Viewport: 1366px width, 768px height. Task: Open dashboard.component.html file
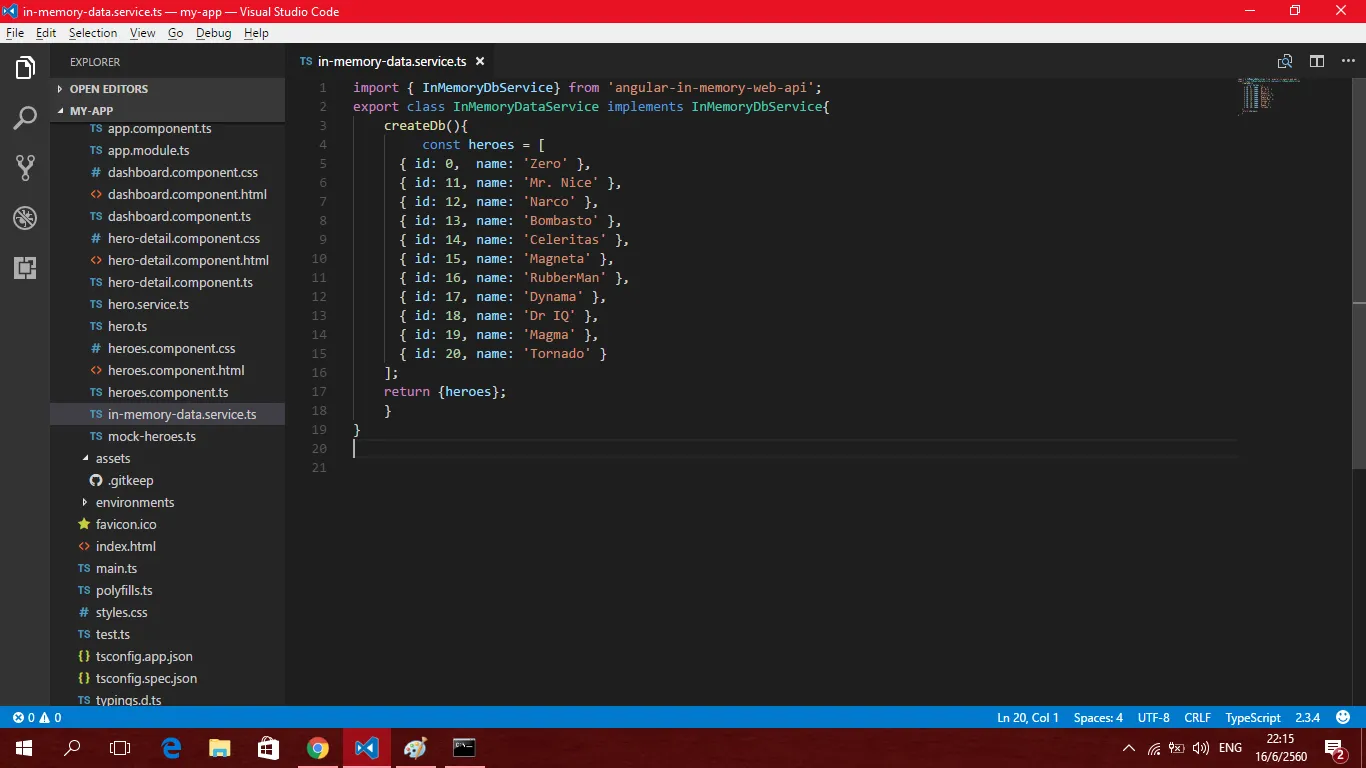pos(187,195)
